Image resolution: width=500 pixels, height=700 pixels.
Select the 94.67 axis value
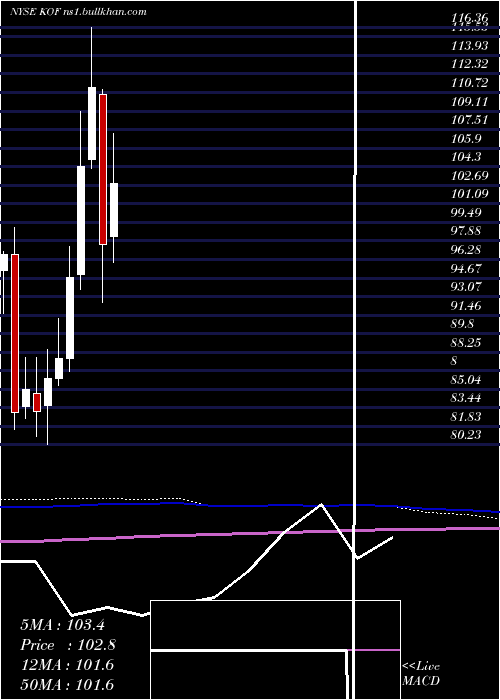coord(466,268)
